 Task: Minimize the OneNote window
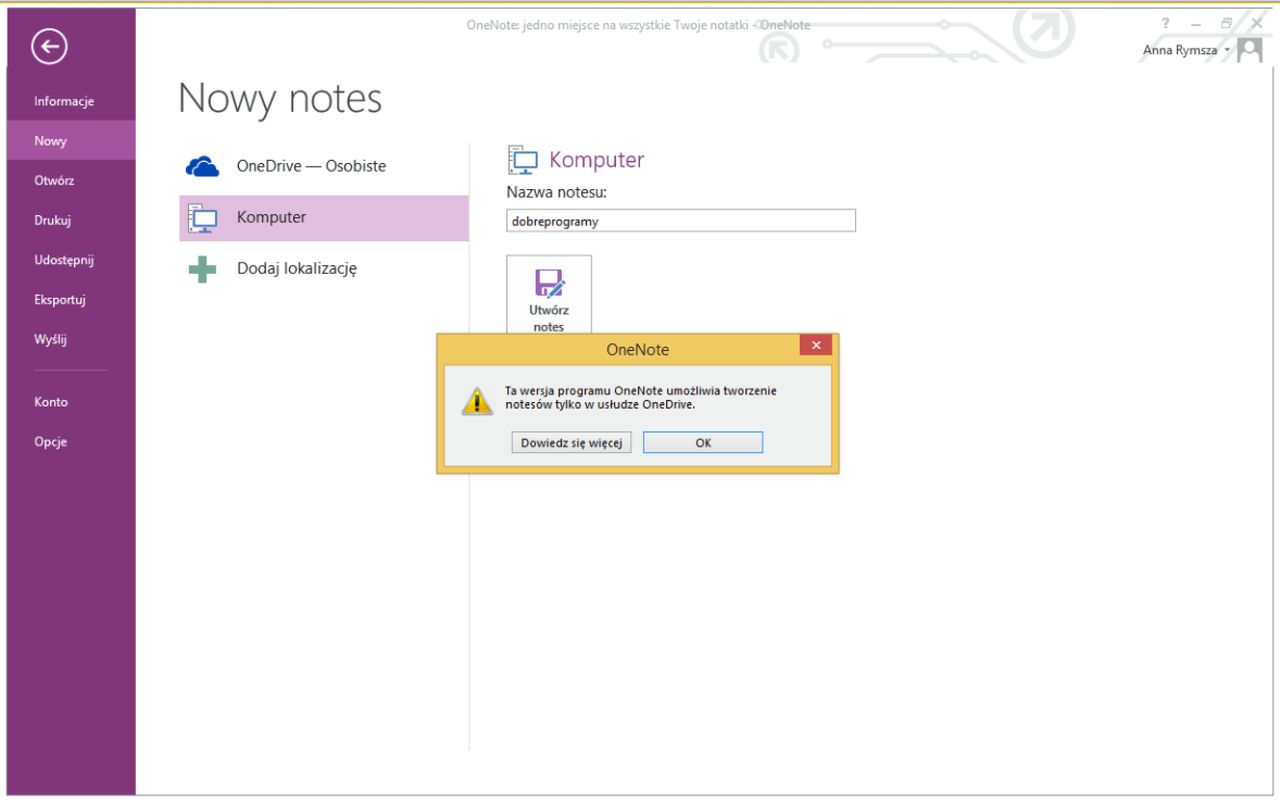pyautogui.click(x=1196, y=23)
